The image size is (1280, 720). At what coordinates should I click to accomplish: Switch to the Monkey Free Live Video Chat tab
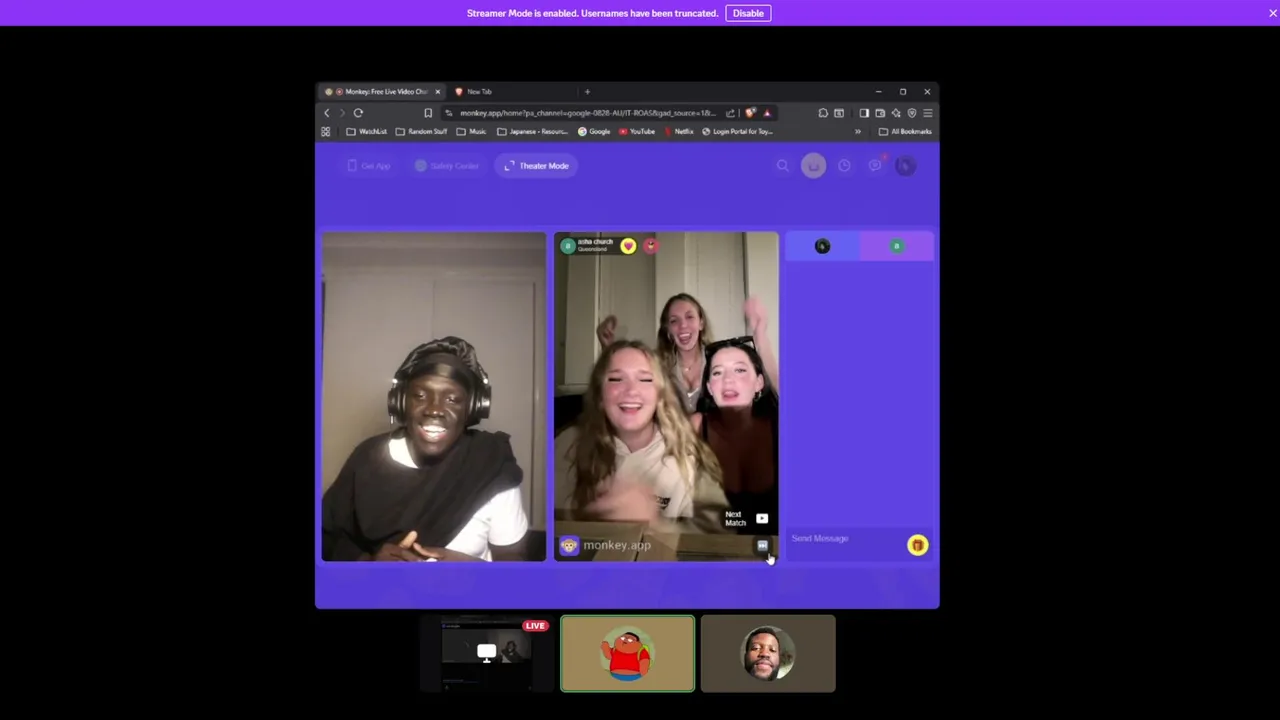tap(383, 92)
